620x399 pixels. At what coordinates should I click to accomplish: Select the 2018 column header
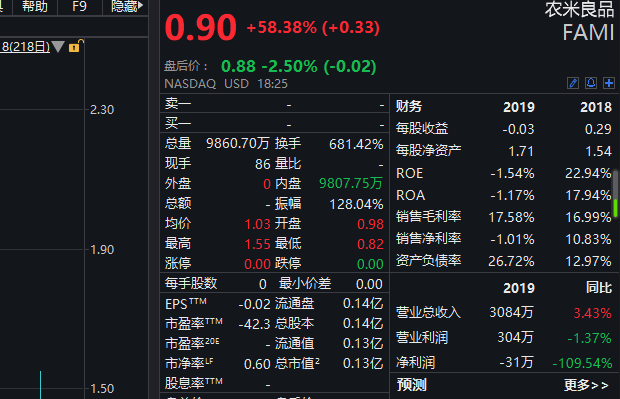(x=596, y=107)
